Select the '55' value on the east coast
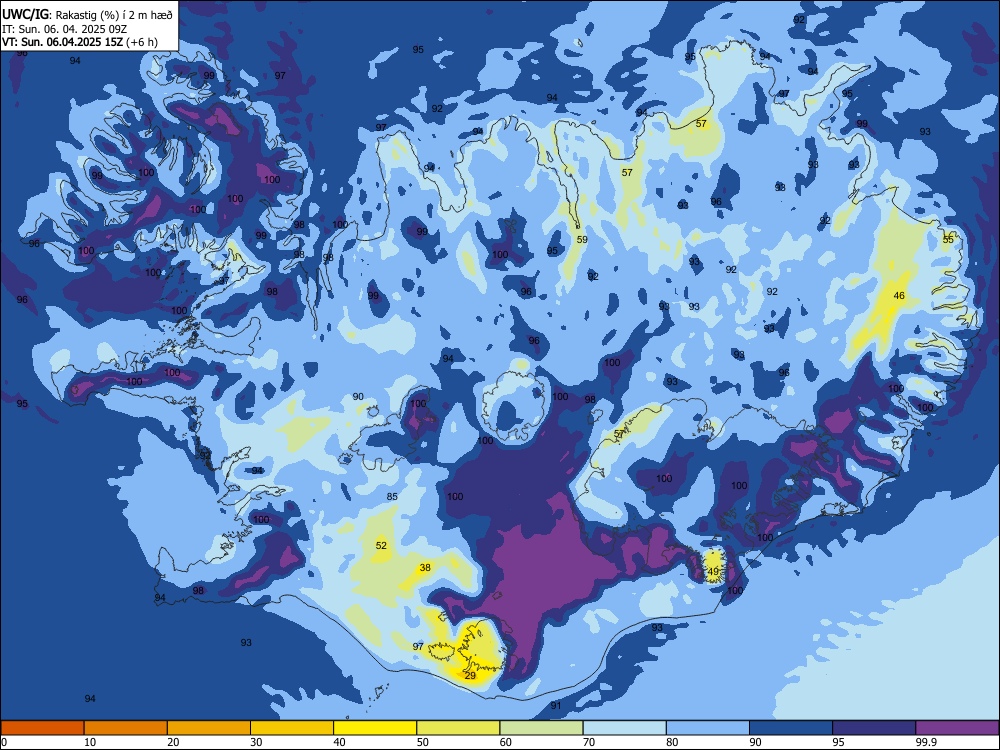The width and height of the screenshot is (1000, 750). pyautogui.click(x=948, y=239)
